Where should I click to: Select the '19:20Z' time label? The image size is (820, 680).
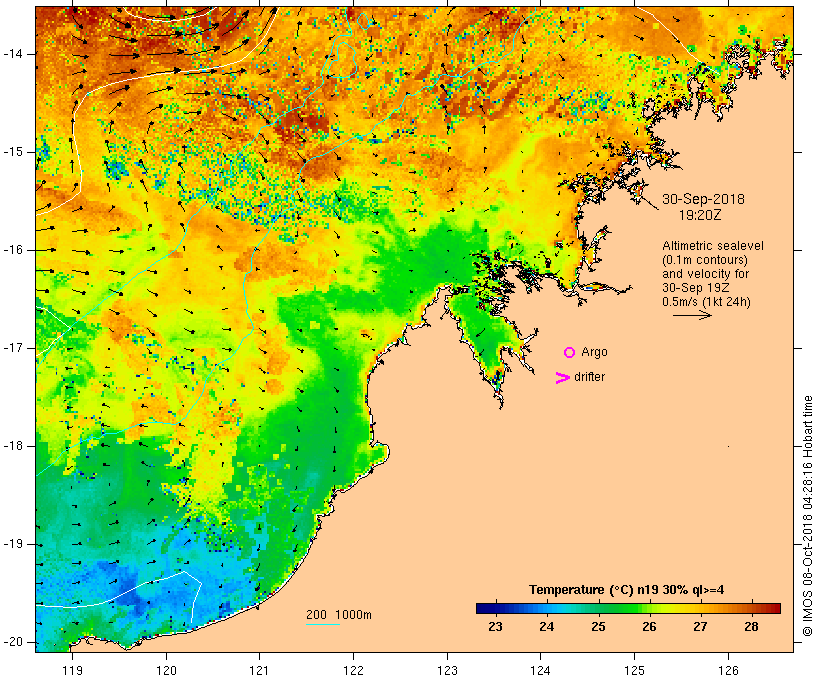pyautogui.click(x=700, y=215)
